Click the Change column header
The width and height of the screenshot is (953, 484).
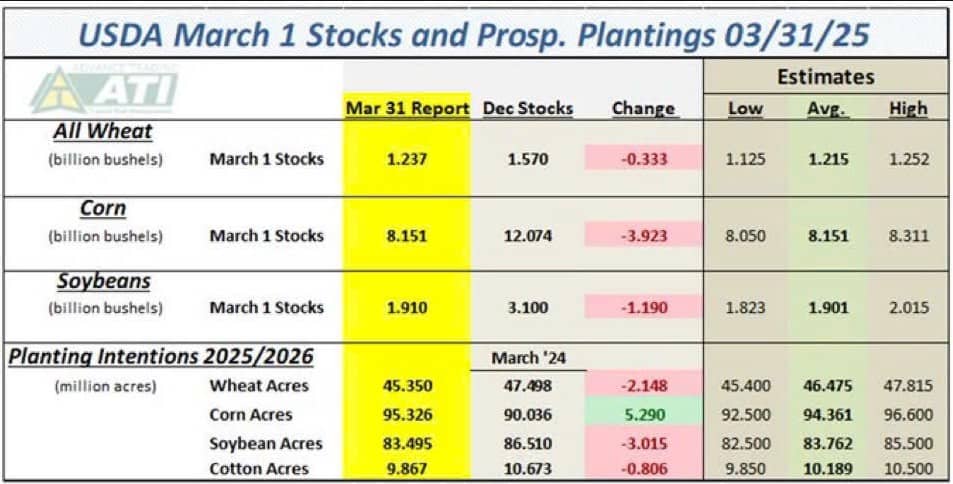click(642, 108)
